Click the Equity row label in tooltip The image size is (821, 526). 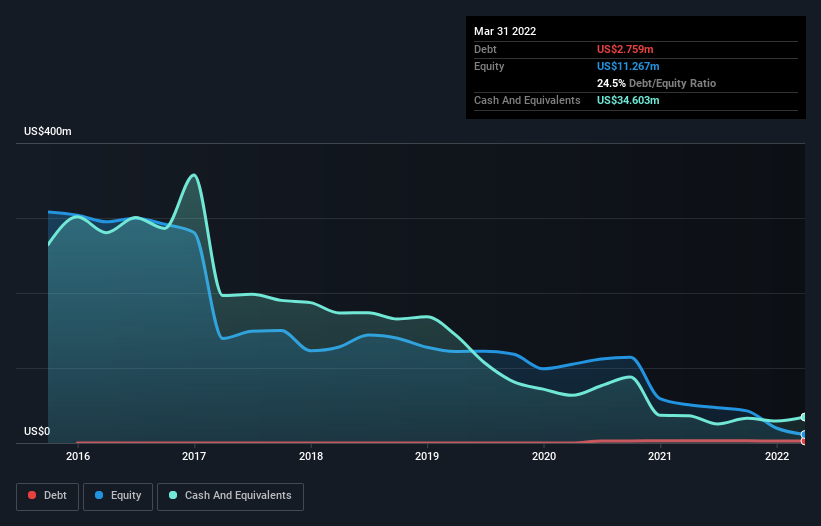coord(489,66)
